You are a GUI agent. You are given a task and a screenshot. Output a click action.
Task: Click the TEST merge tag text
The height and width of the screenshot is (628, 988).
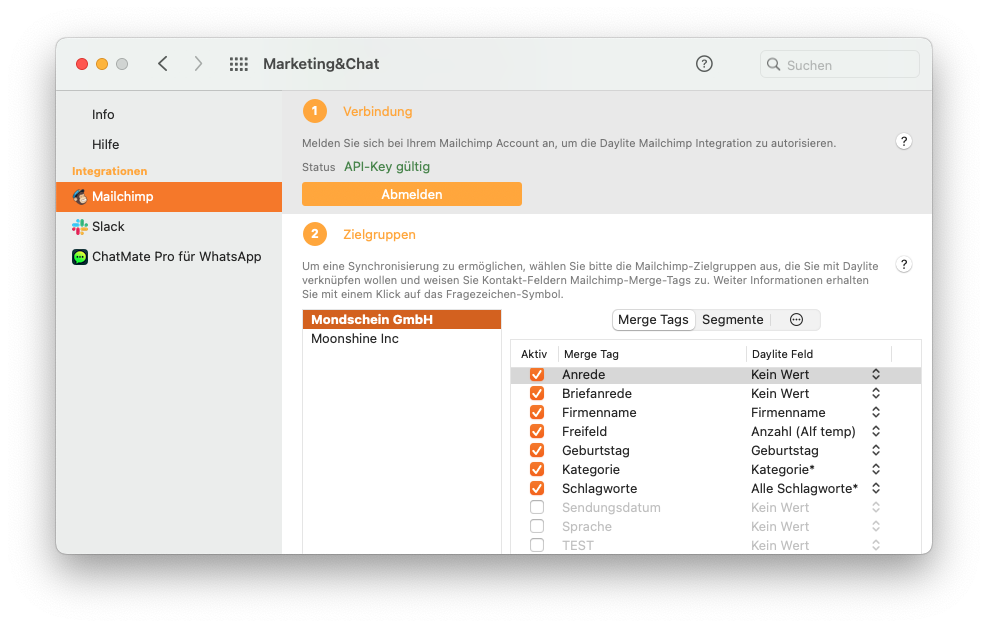click(578, 545)
